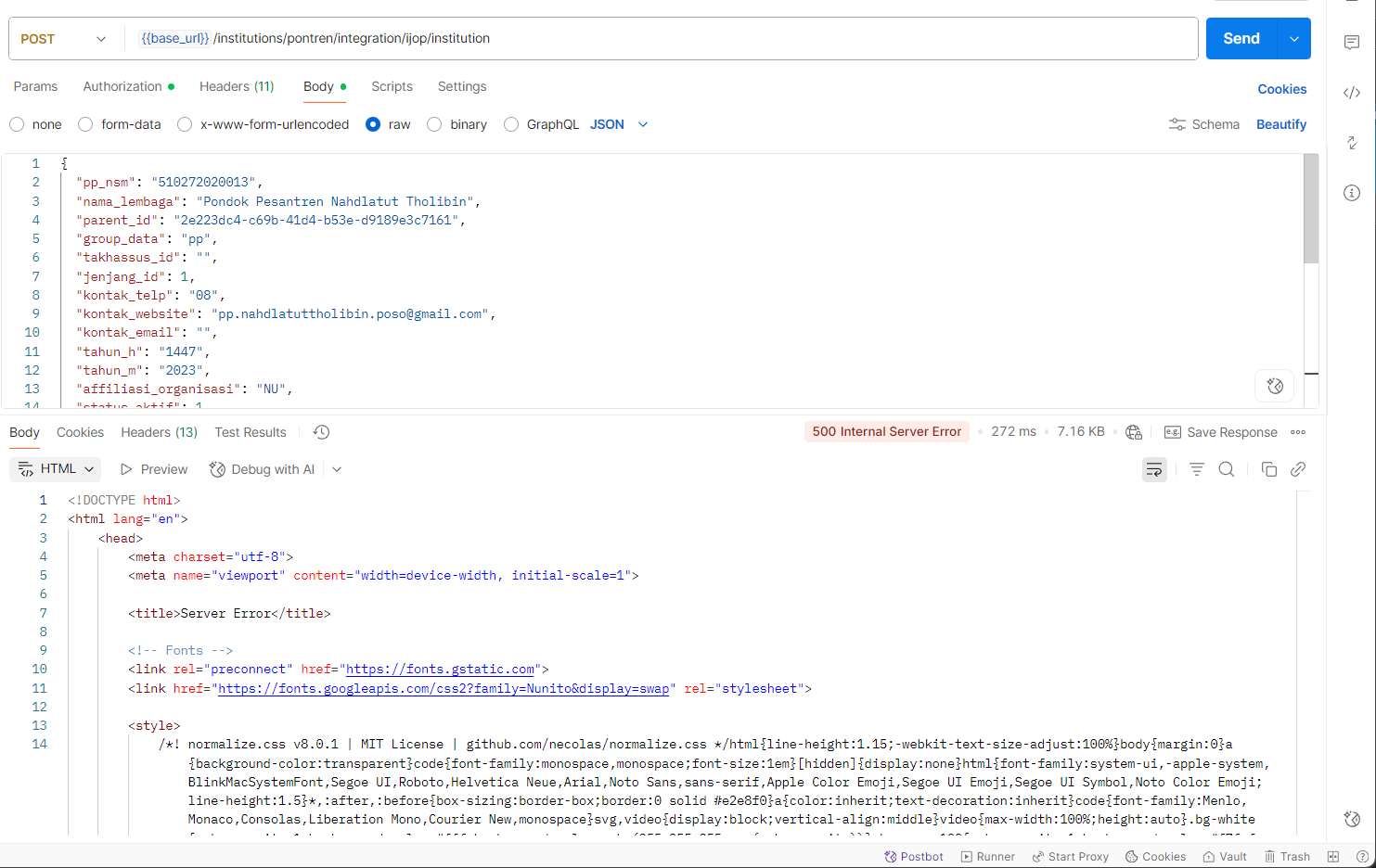Choose the binary body option
This screenshot has height=868, width=1376.
[434, 124]
